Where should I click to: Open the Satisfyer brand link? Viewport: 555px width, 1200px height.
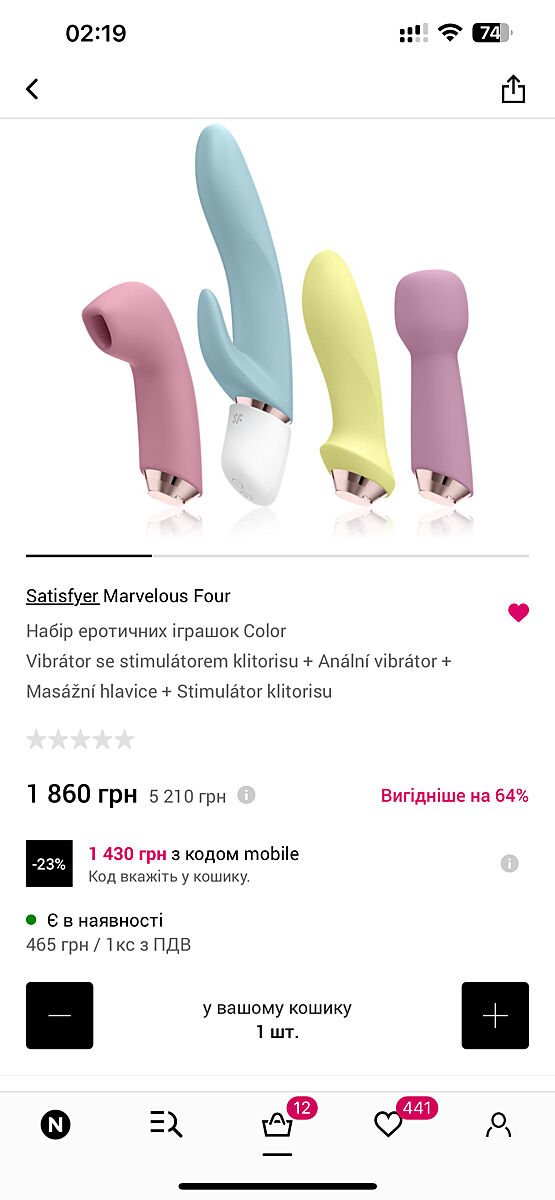(x=62, y=596)
